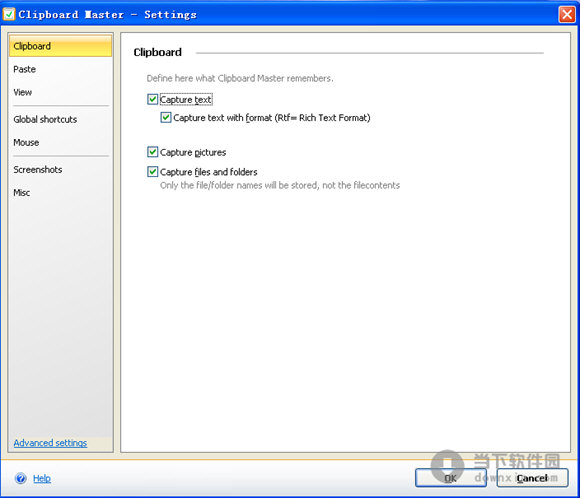Viewport: 580px width, 498px height.
Task: Toggle Capture text with format checkbox
Action: (x=166, y=117)
